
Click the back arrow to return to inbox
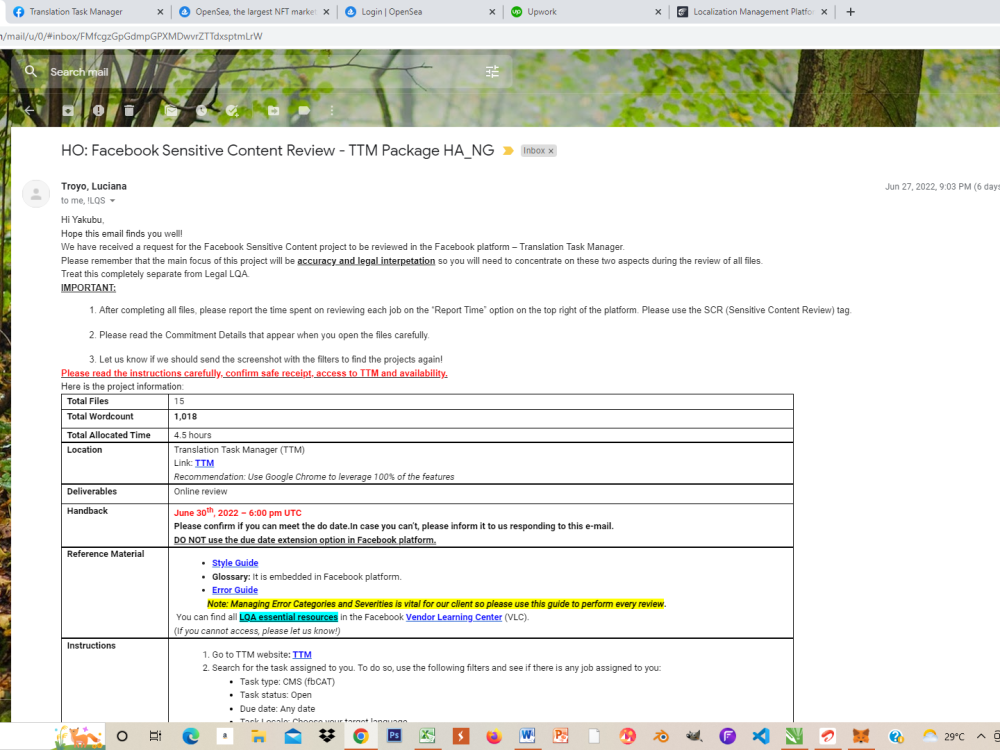click(29, 110)
